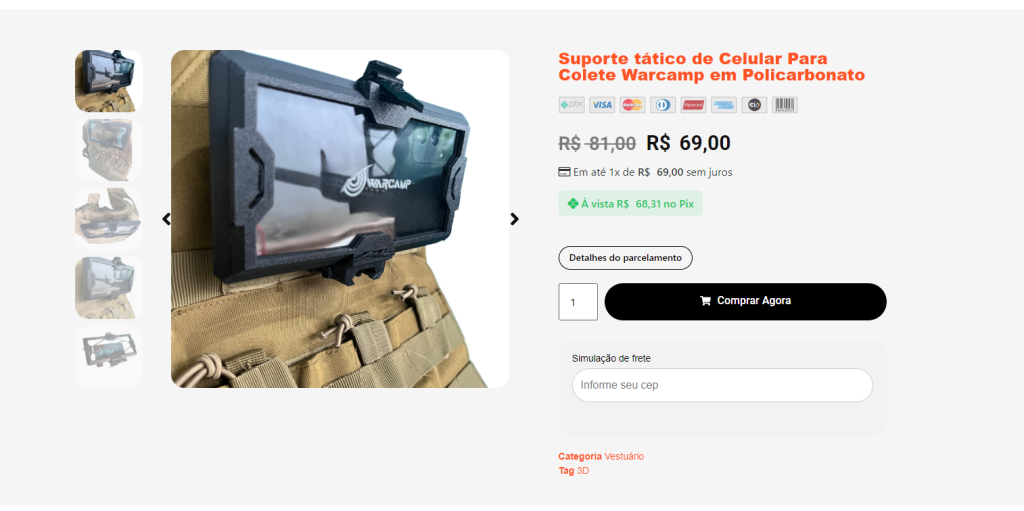This screenshot has height=511, width=1024.
Task: Select the third thumbnail showing vest side
Action: 108,219
